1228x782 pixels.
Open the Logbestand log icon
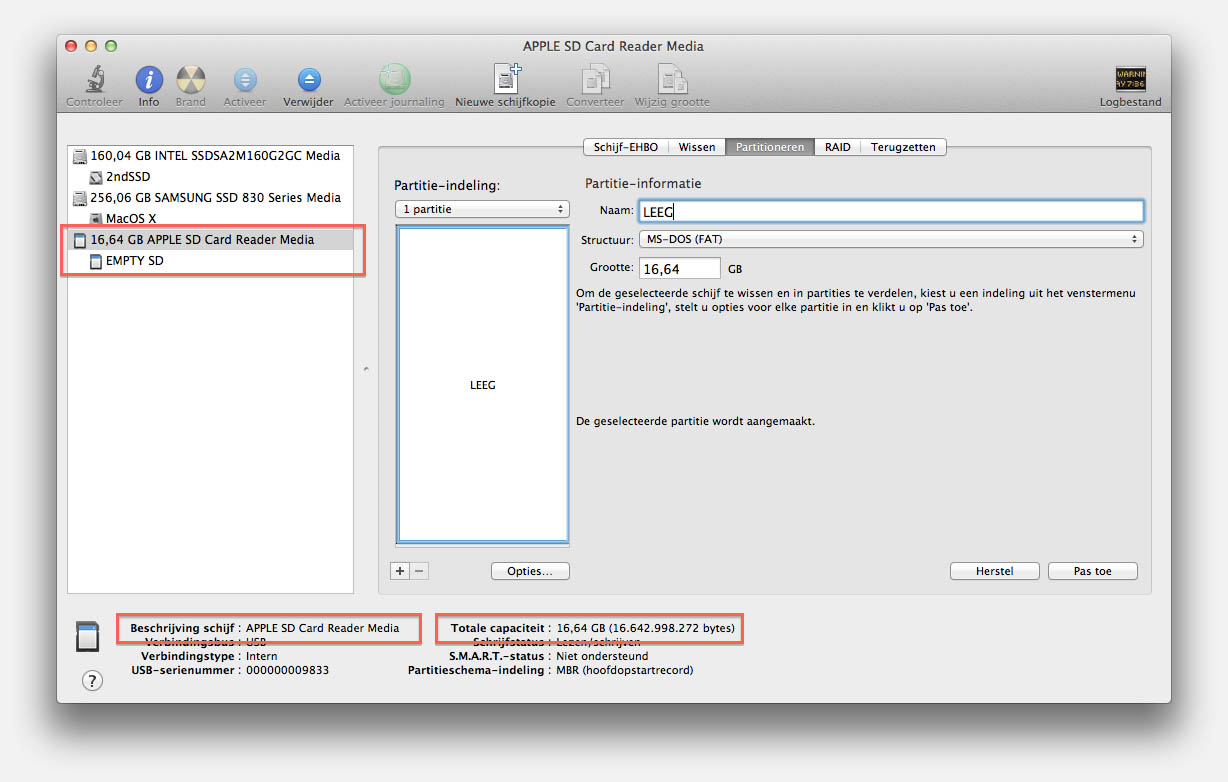tap(1131, 80)
